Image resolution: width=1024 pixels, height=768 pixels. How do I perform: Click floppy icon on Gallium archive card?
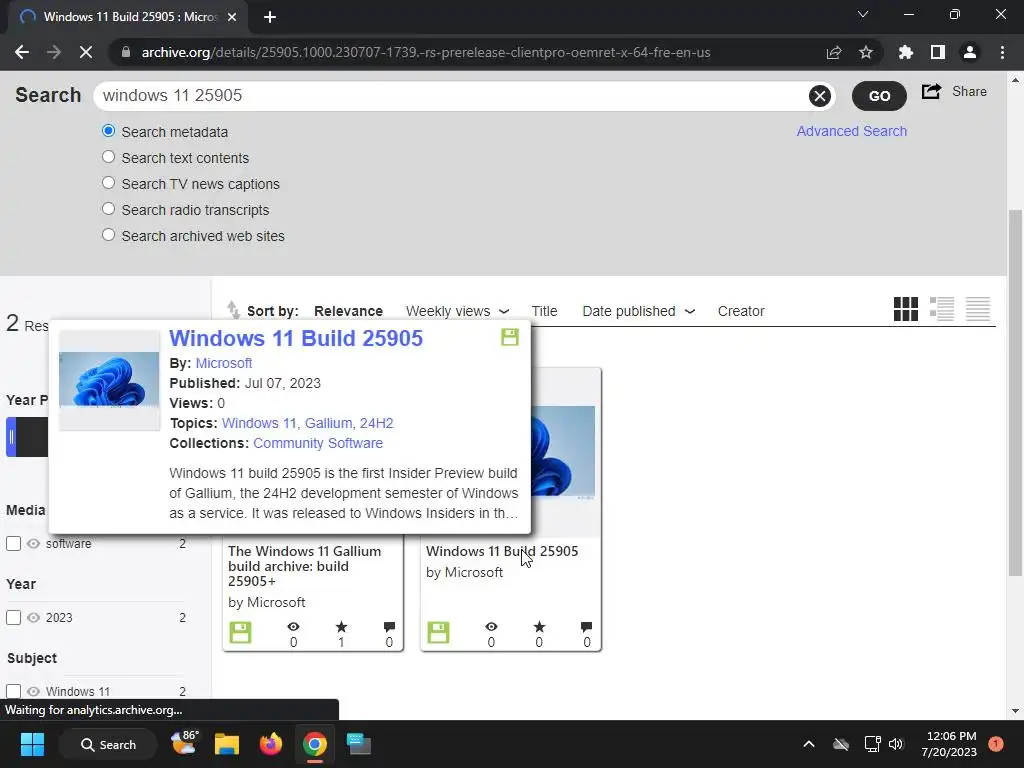click(x=240, y=632)
